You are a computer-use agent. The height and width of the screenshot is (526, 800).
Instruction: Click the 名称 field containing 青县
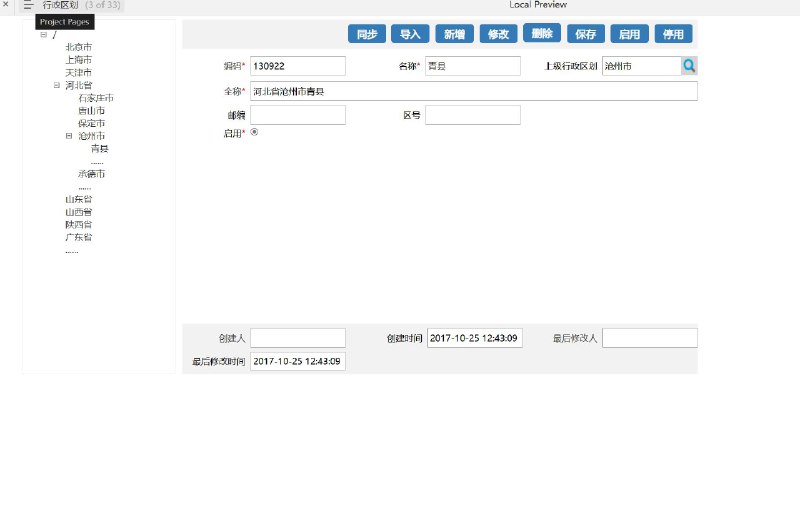[x=473, y=66]
